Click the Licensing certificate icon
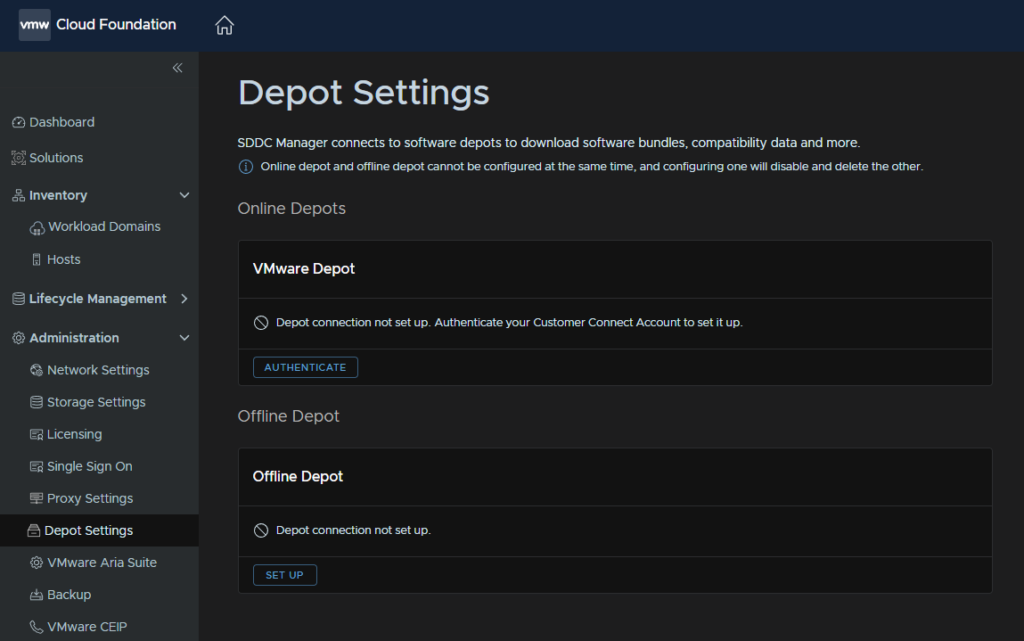The image size is (1024, 641). [x=37, y=434]
